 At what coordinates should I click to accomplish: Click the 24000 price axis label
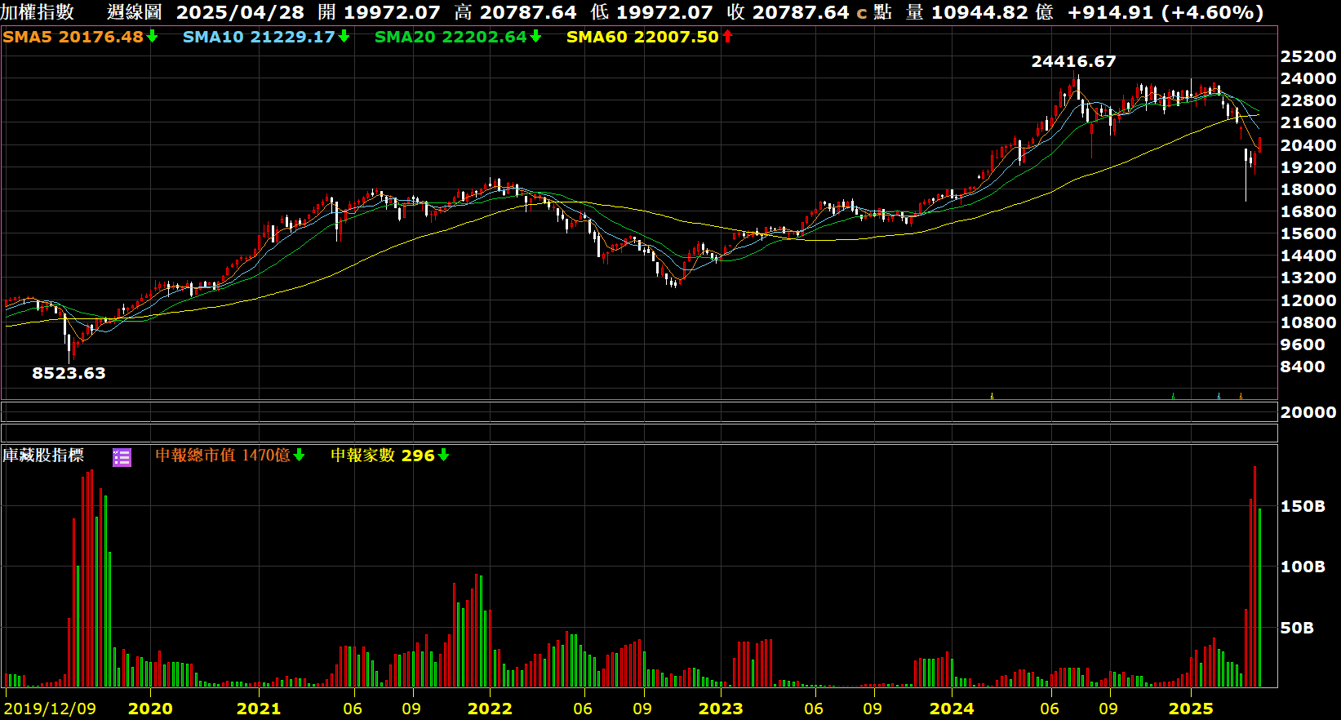tap(1310, 79)
